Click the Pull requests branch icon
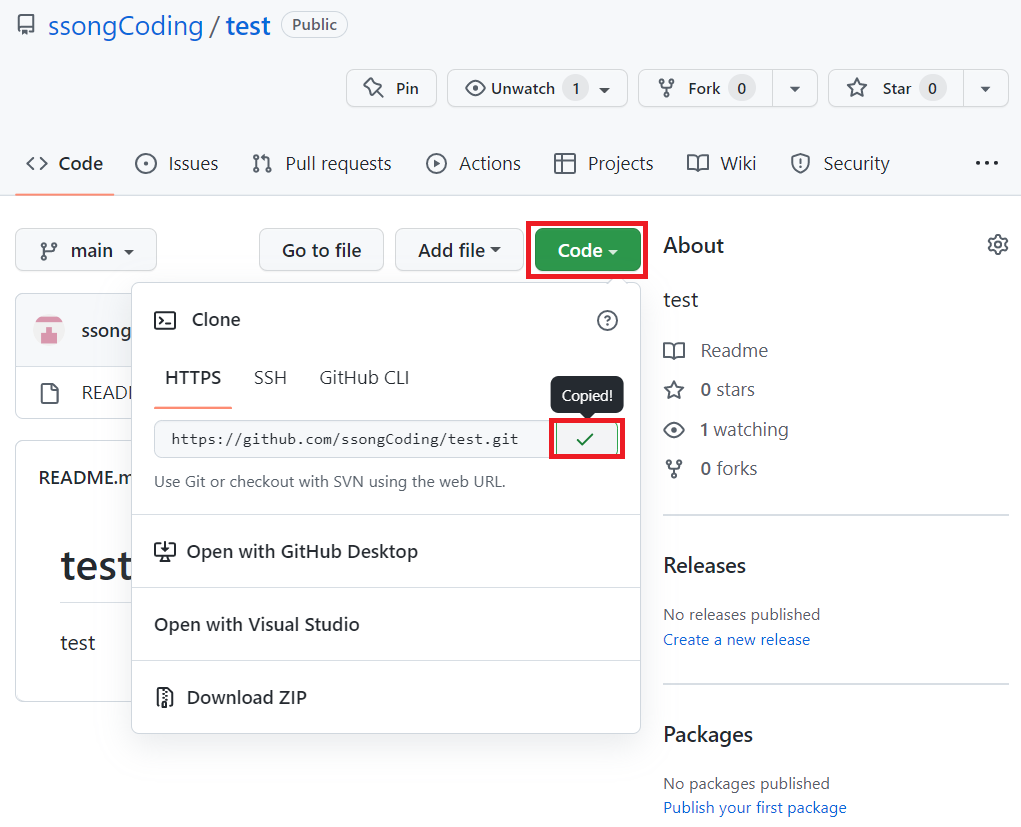 click(262, 163)
